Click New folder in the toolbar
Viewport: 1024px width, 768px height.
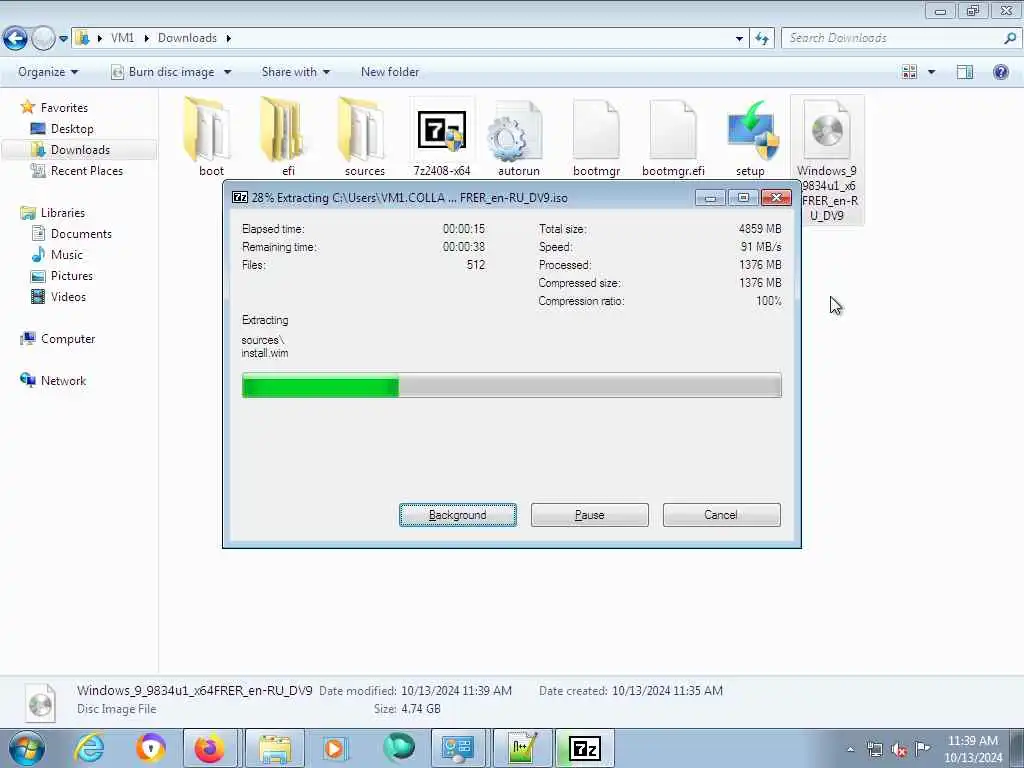(390, 72)
